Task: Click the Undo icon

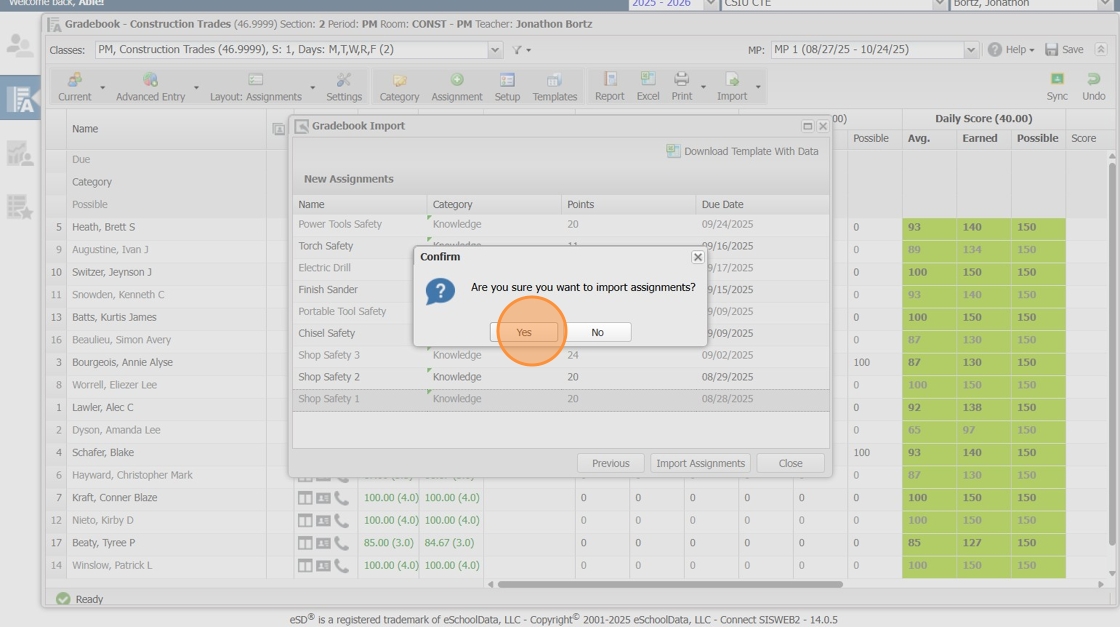Action: [x=1093, y=87]
